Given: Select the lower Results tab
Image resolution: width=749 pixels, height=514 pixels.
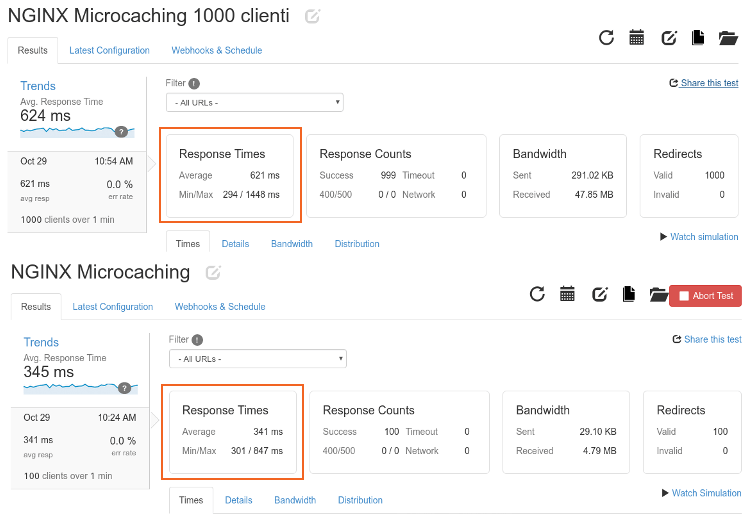Looking at the screenshot, I should click(36, 307).
